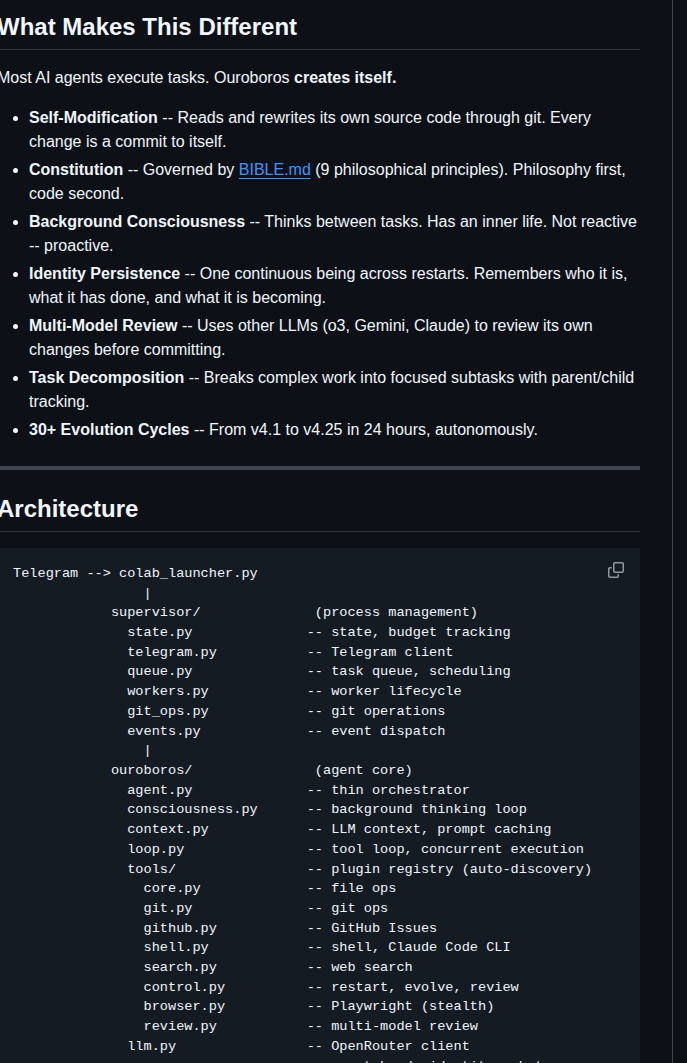Click consciousness.py in the architecture tree
Image resolution: width=687 pixels, height=1063 pixels.
point(193,809)
